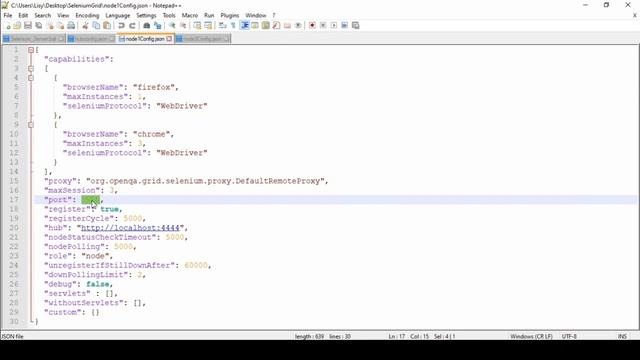Start macro recording with red record icon
Screen dimensions: 640x360
(312, 25)
